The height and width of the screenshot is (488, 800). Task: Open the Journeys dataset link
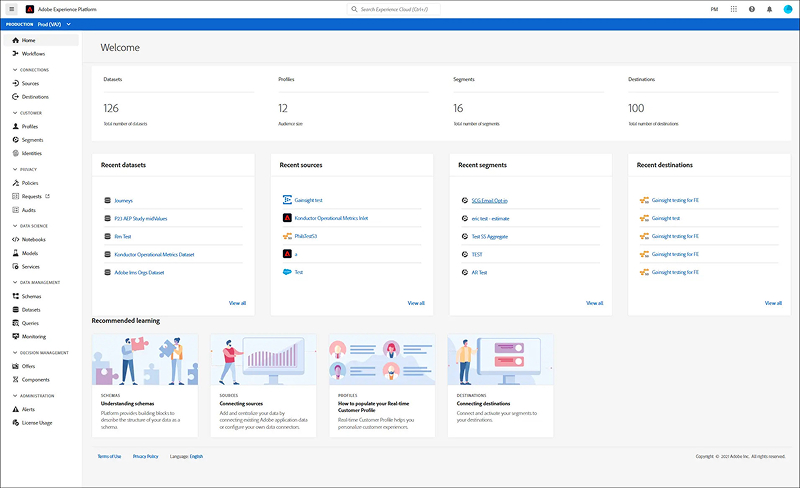coord(123,201)
